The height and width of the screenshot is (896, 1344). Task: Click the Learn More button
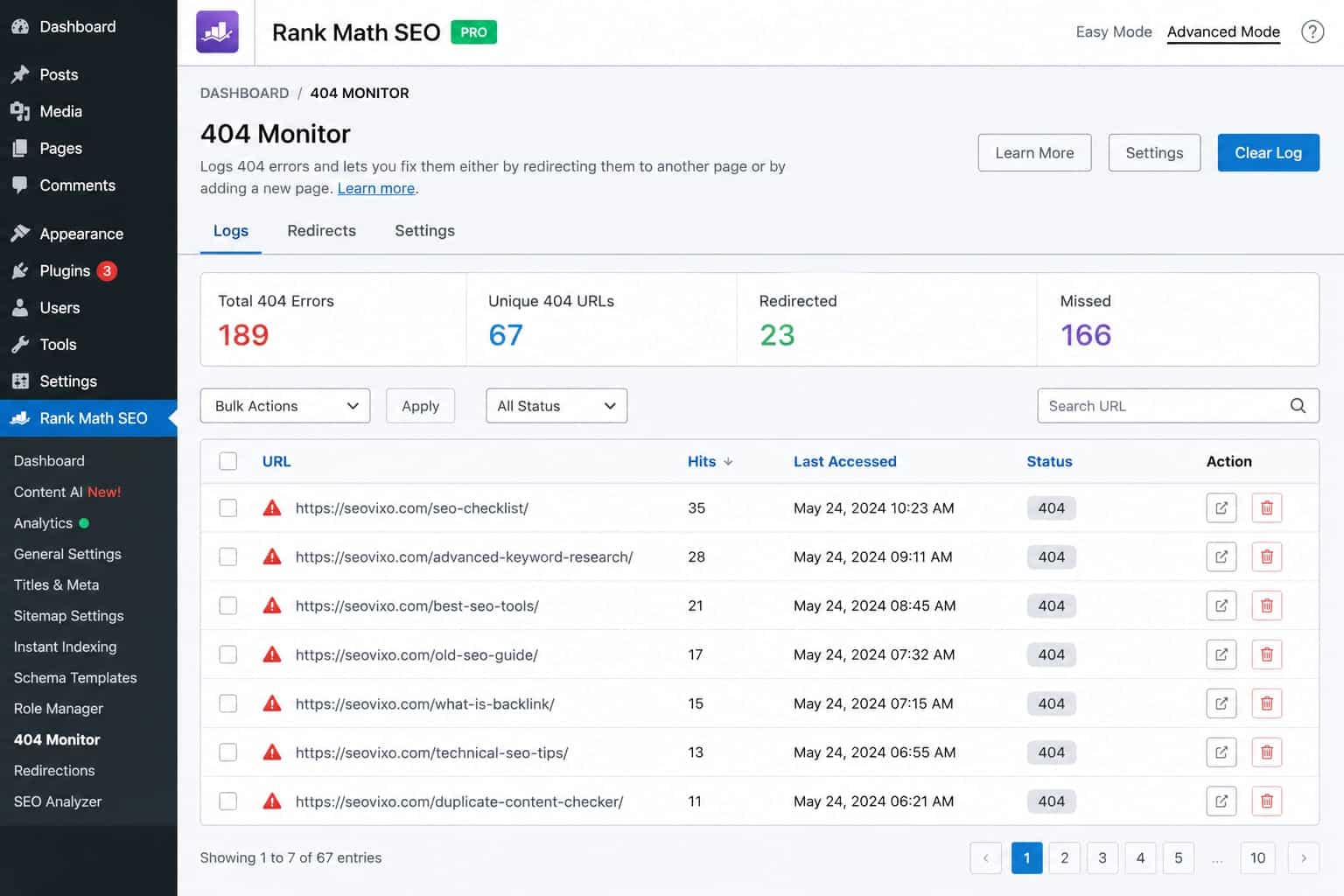(x=1034, y=153)
